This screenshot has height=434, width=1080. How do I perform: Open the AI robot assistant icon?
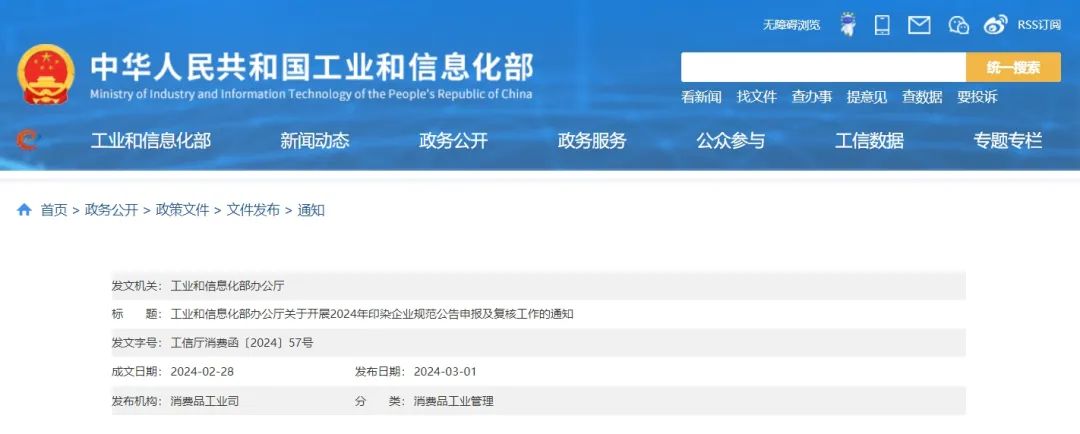[848, 25]
